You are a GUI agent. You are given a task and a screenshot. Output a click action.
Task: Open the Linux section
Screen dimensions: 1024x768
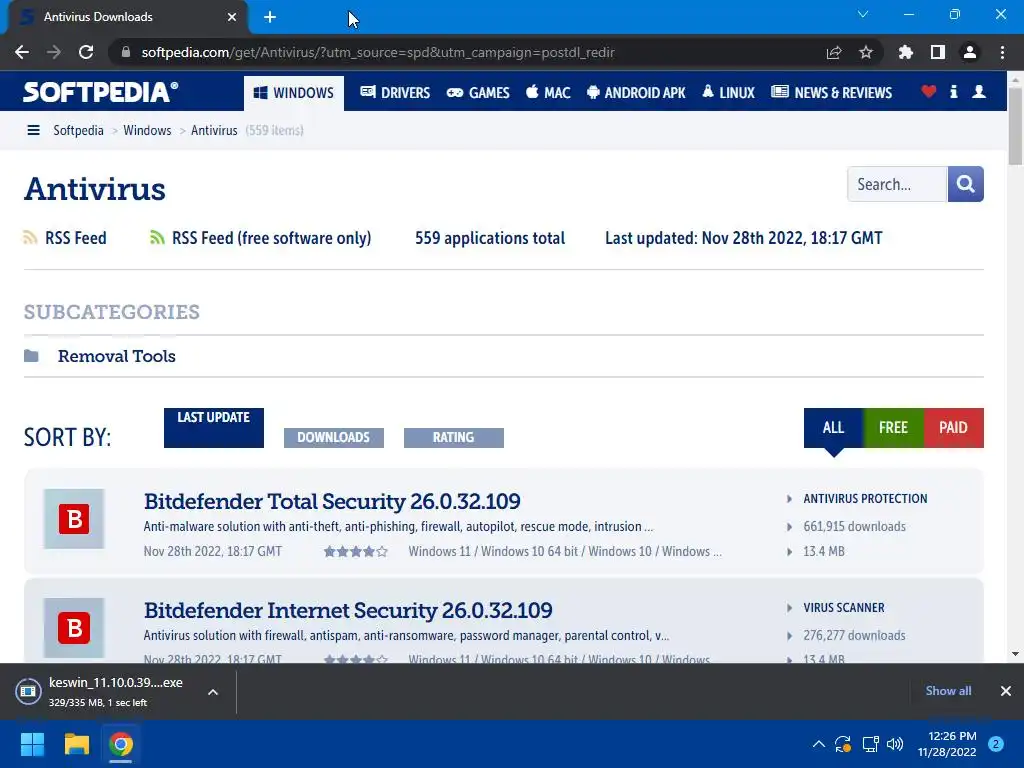pyautogui.click(x=729, y=93)
